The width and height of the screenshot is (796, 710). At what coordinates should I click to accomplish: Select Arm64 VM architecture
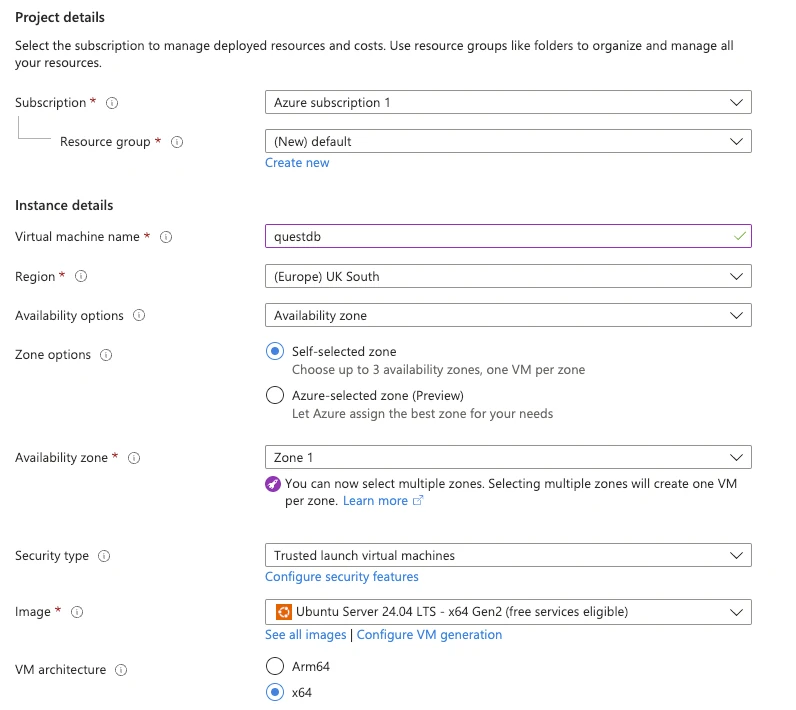click(275, 666)
